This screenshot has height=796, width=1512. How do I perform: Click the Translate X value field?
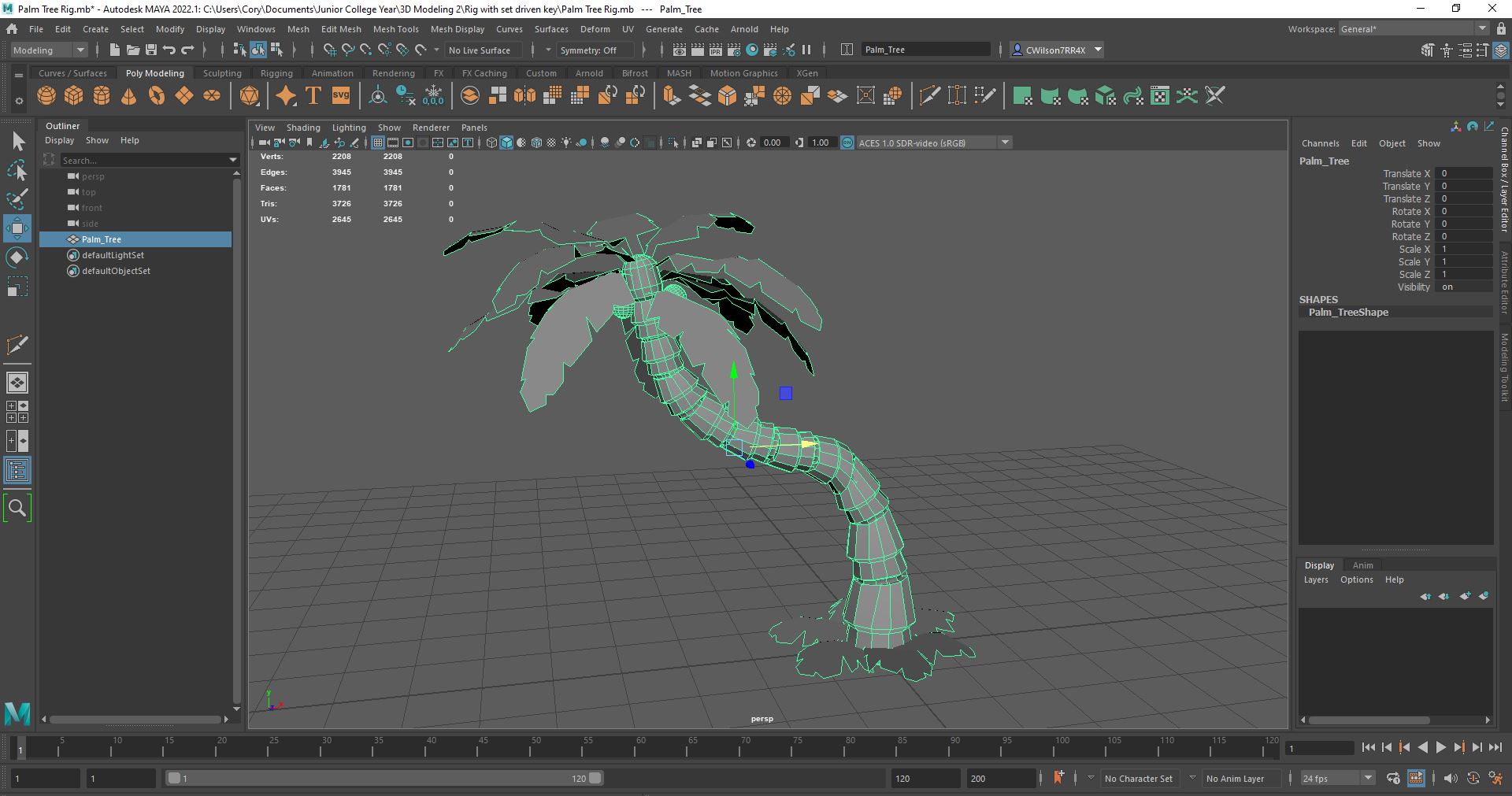pyautogui.click(x=1465, y=173)
